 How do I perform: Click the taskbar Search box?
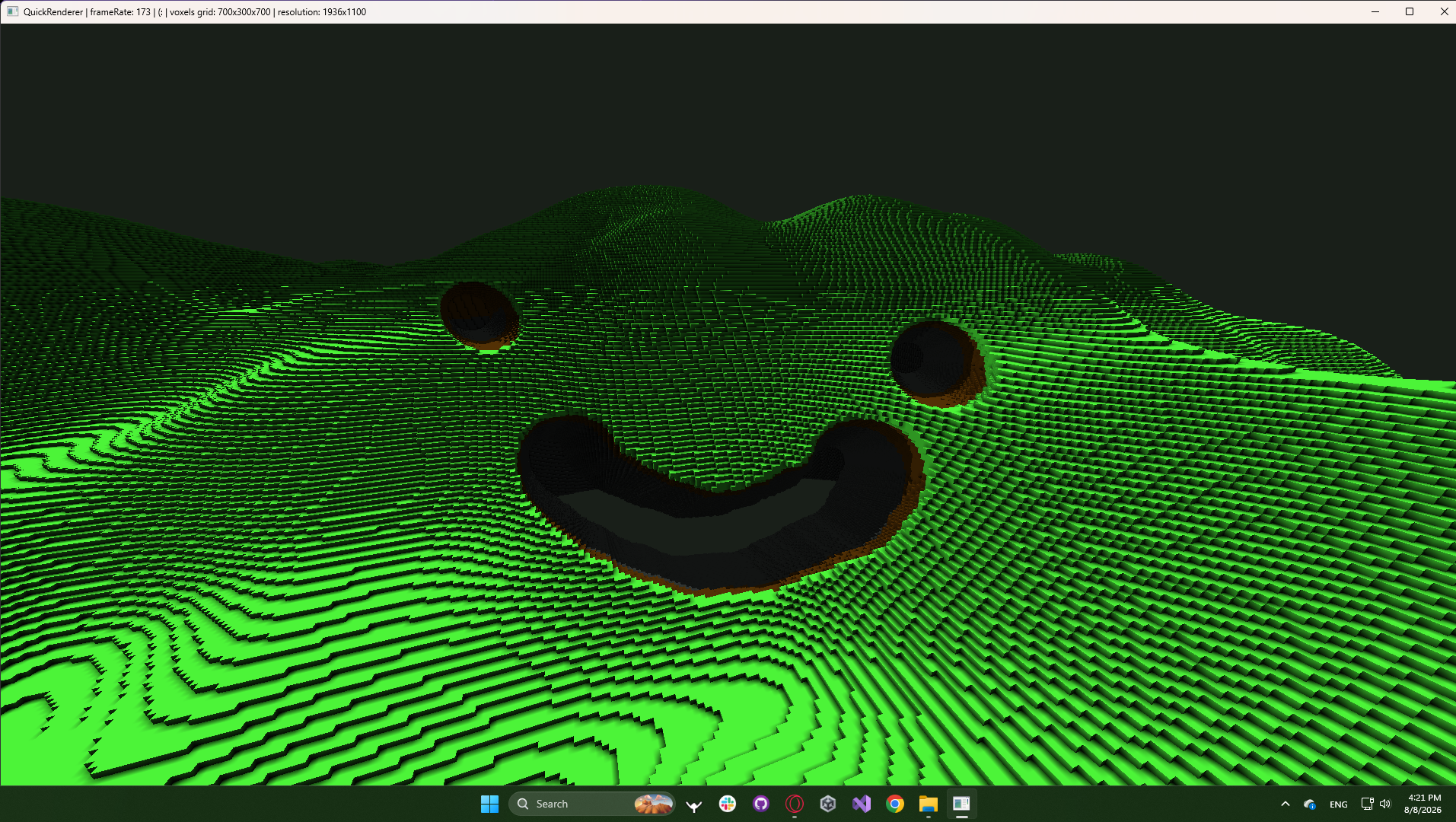click(591, 804)
